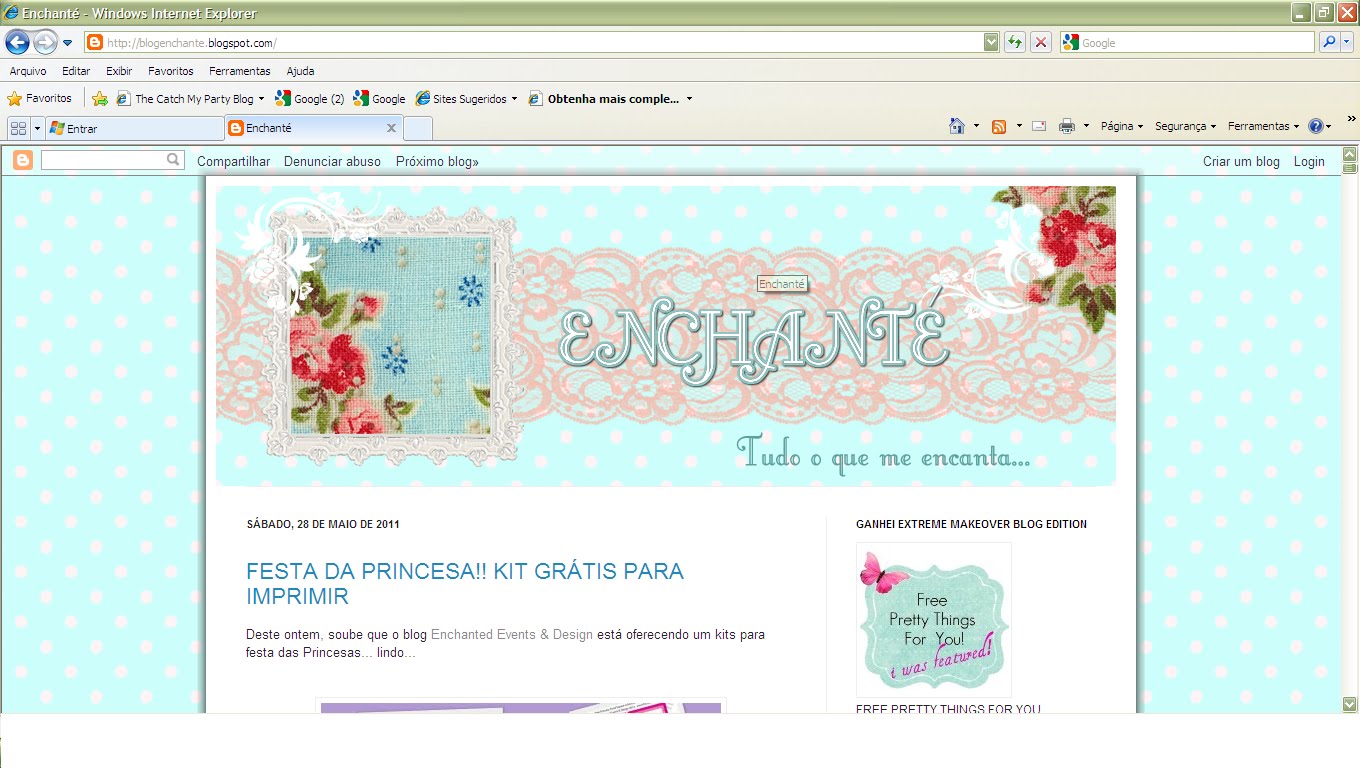Open the Print options dropdown arrow
This screenshot has height=768, width=1360.
(x=1085, y=126)
